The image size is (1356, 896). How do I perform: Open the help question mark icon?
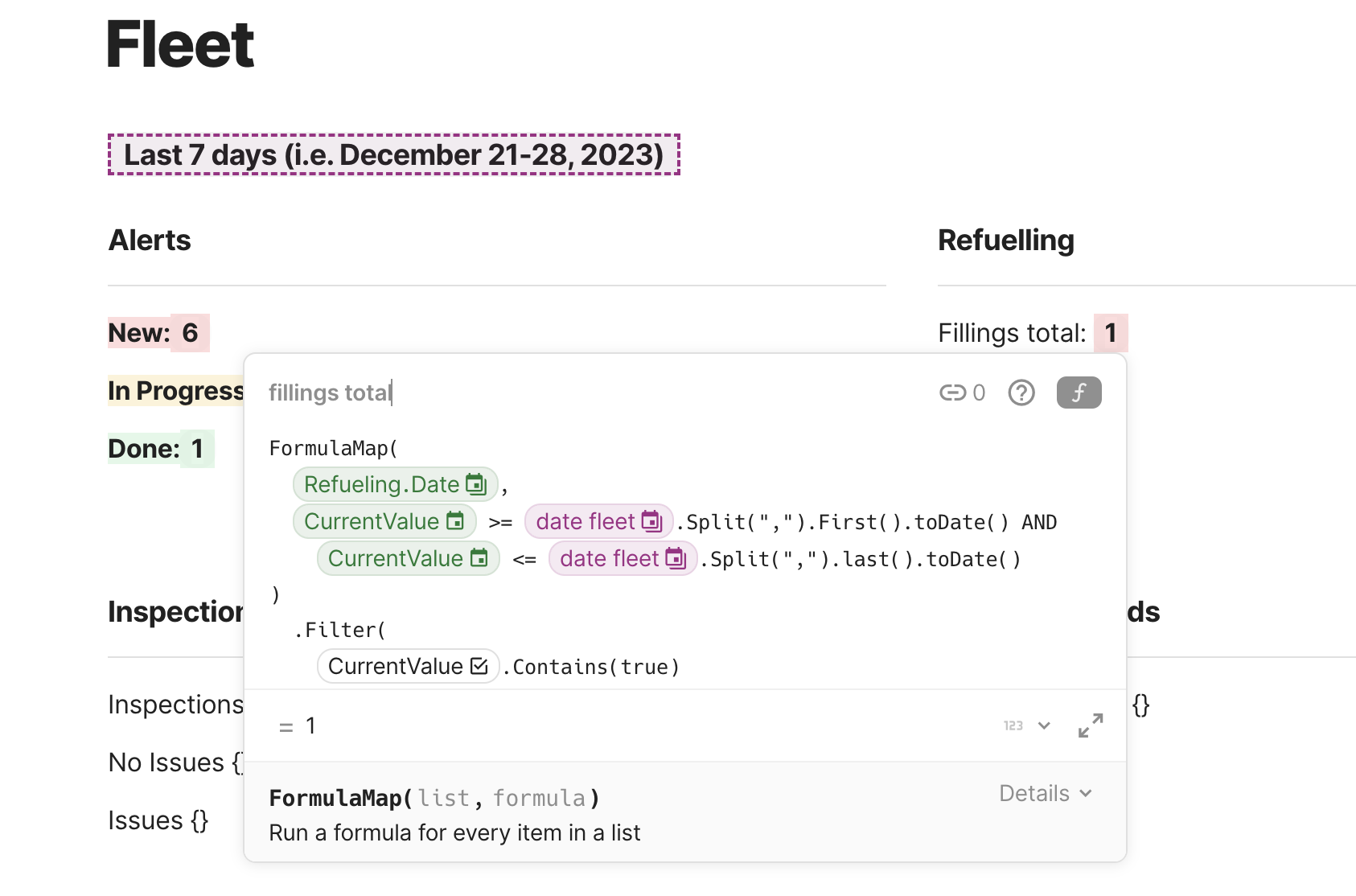click(1021, 393)
